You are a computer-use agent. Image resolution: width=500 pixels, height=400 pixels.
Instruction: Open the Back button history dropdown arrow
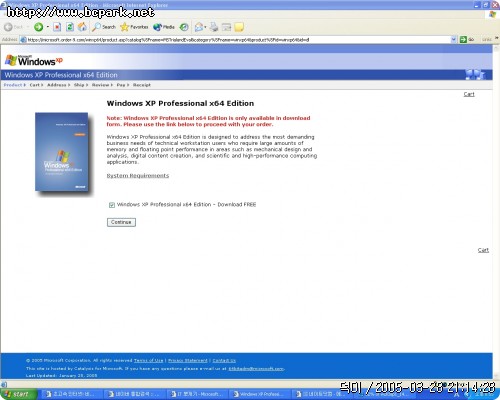point(28,27)
